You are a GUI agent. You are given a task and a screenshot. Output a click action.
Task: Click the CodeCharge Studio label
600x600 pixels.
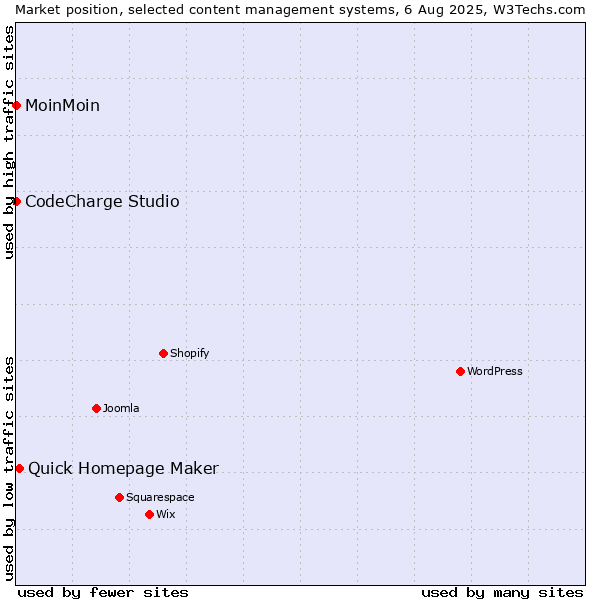tap(102, 202)
